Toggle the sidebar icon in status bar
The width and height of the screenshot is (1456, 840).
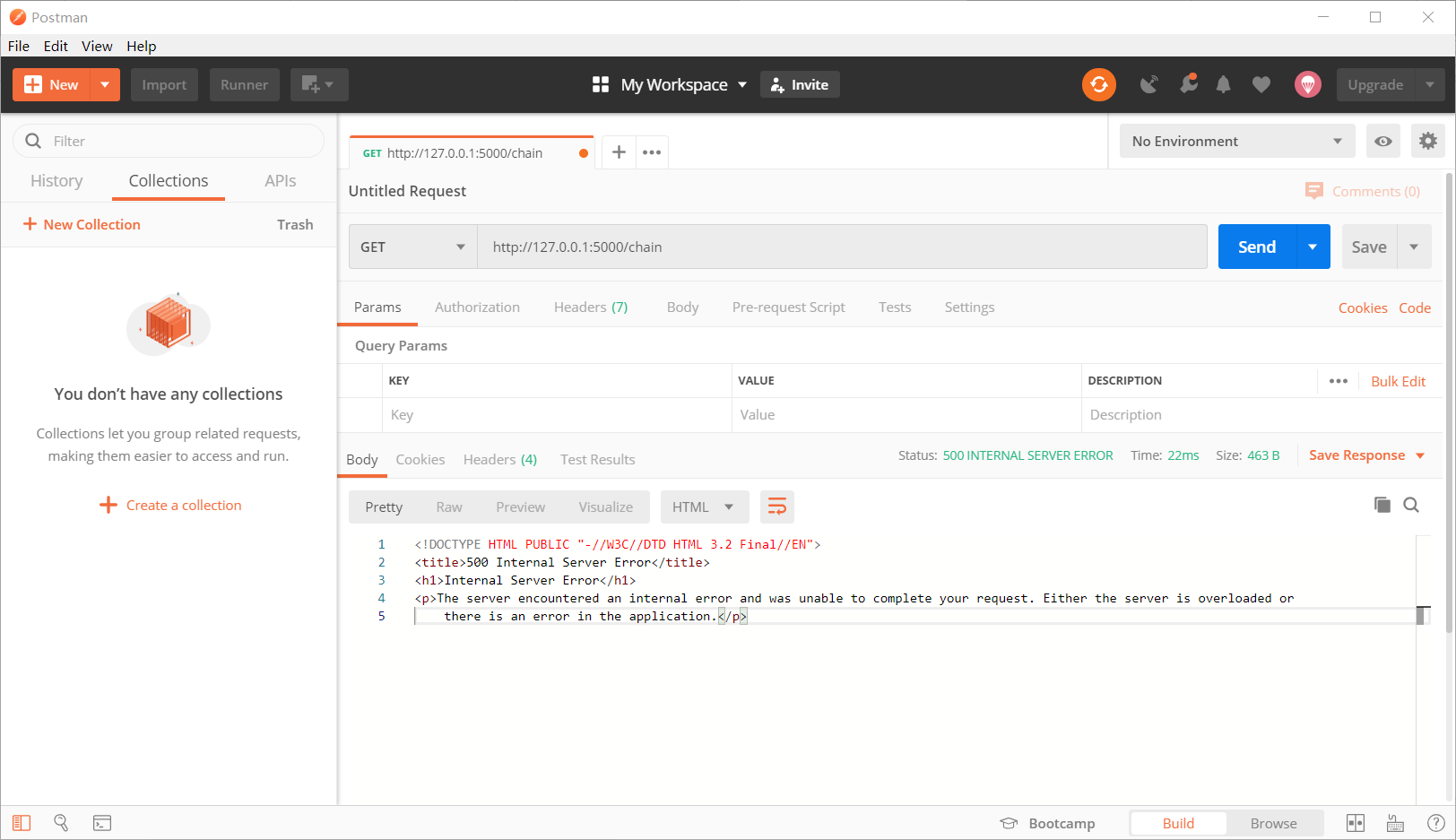(22, 823)
